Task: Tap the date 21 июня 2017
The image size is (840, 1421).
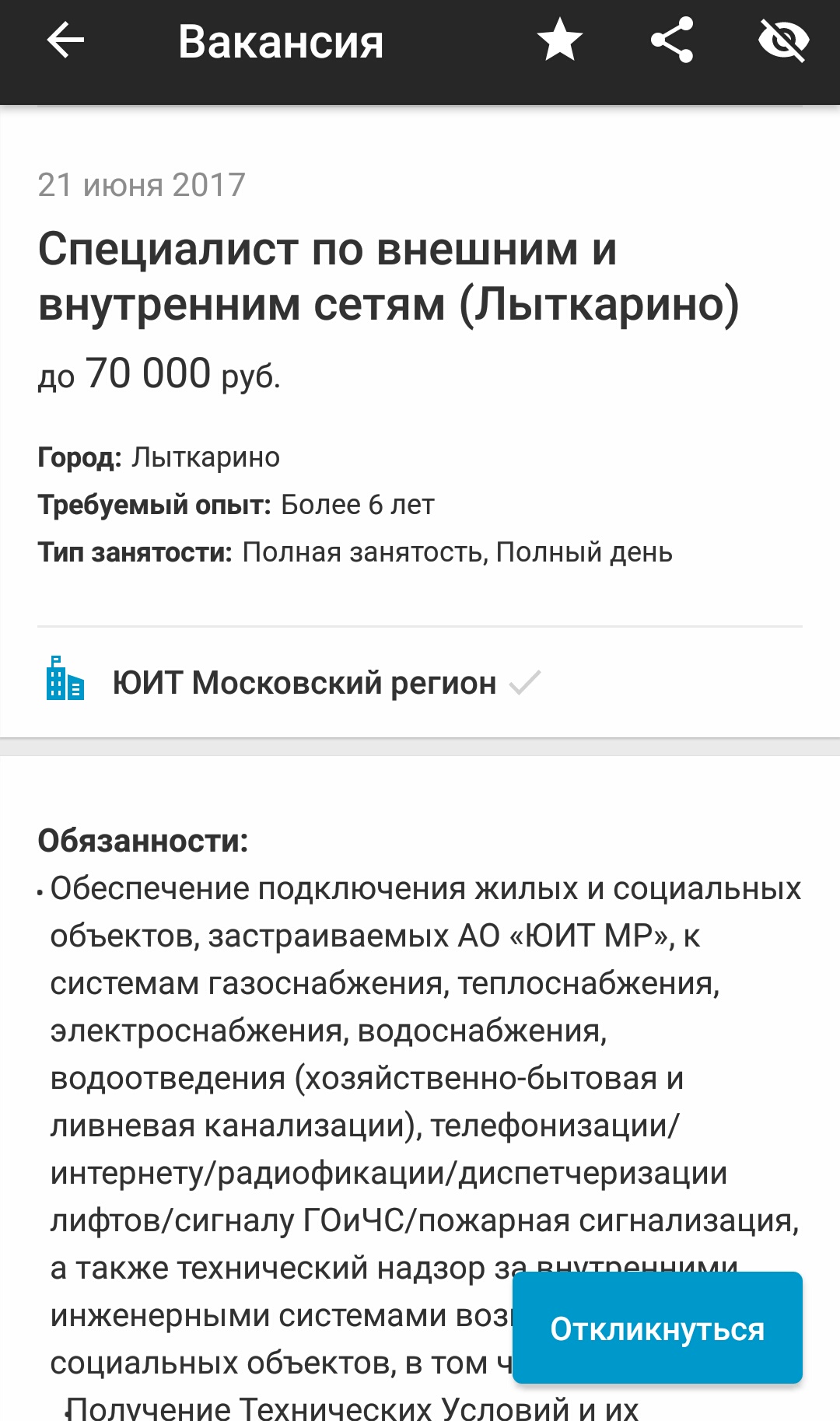Action: pyautogui.click(x=142, y=185)
